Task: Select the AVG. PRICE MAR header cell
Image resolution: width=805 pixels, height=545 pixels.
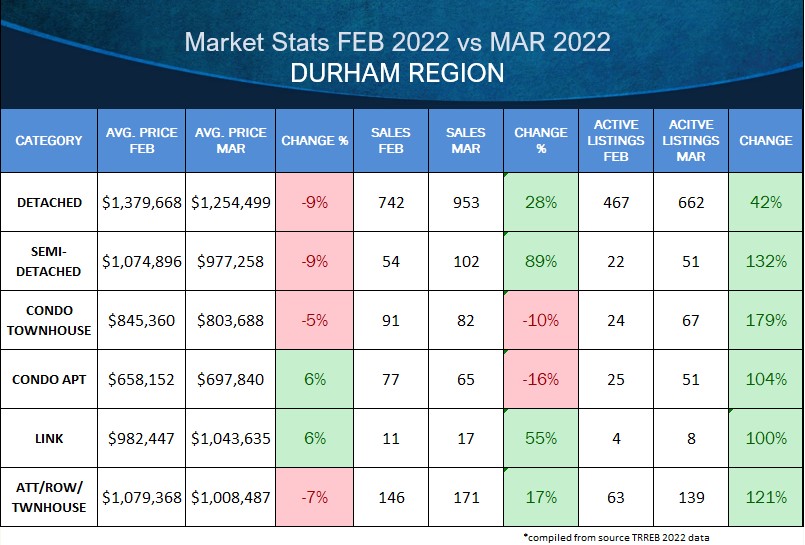Action: 230,141
